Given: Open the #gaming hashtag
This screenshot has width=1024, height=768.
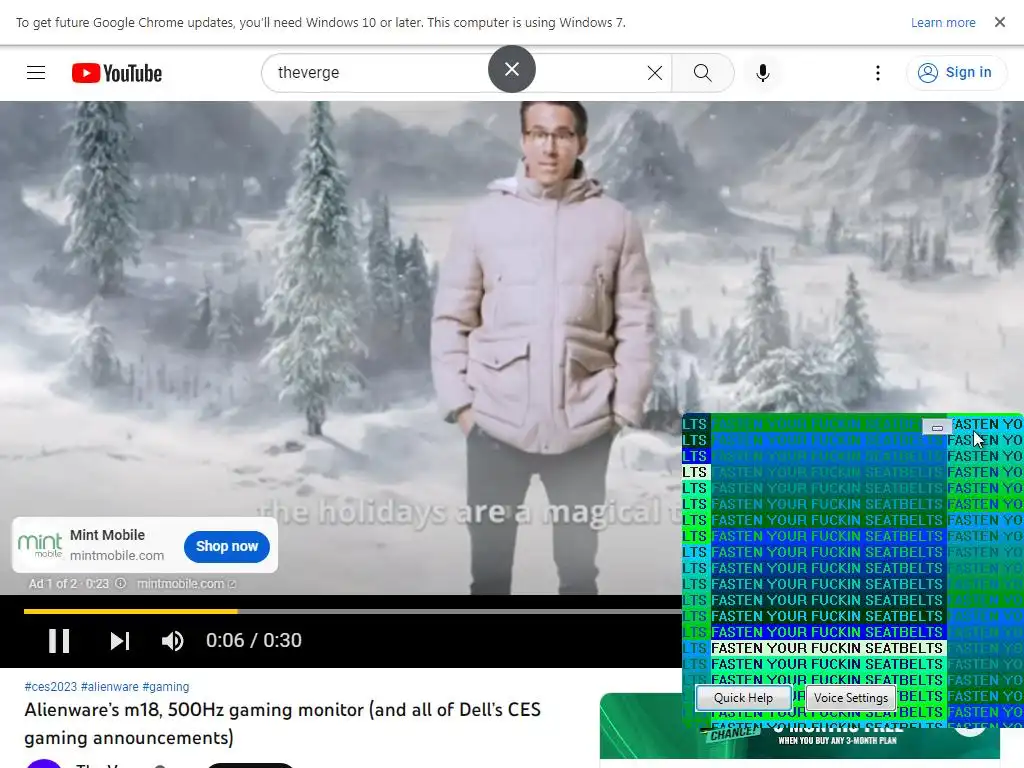Looking at the screenshot, I should (x=166, y=687).
